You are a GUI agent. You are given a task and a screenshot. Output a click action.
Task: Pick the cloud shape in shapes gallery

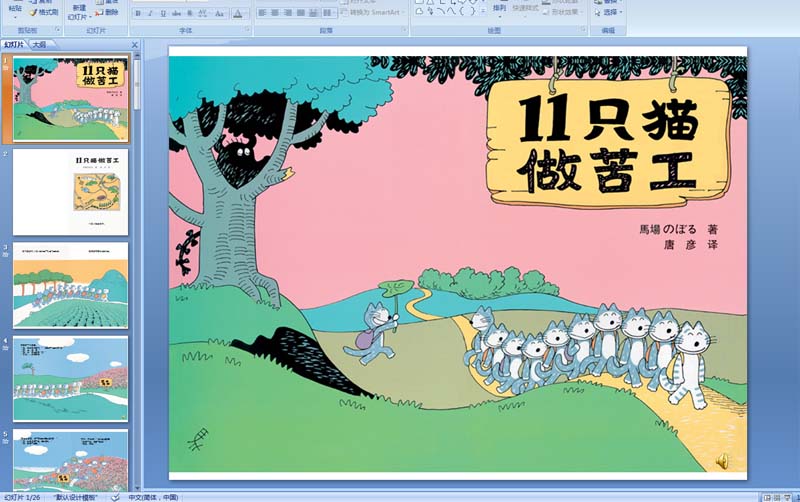419,11
